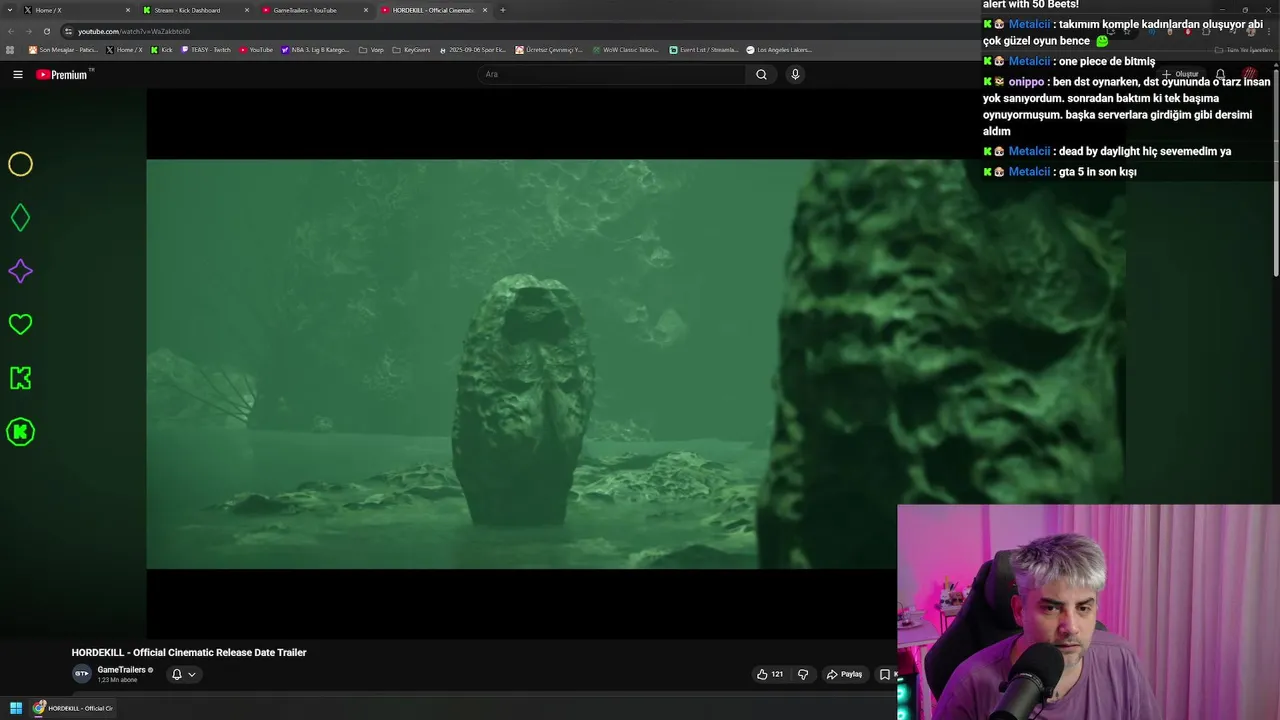Open Chrome HORDEKILL taskbar item
The image size is (1280, 720).
73,708
